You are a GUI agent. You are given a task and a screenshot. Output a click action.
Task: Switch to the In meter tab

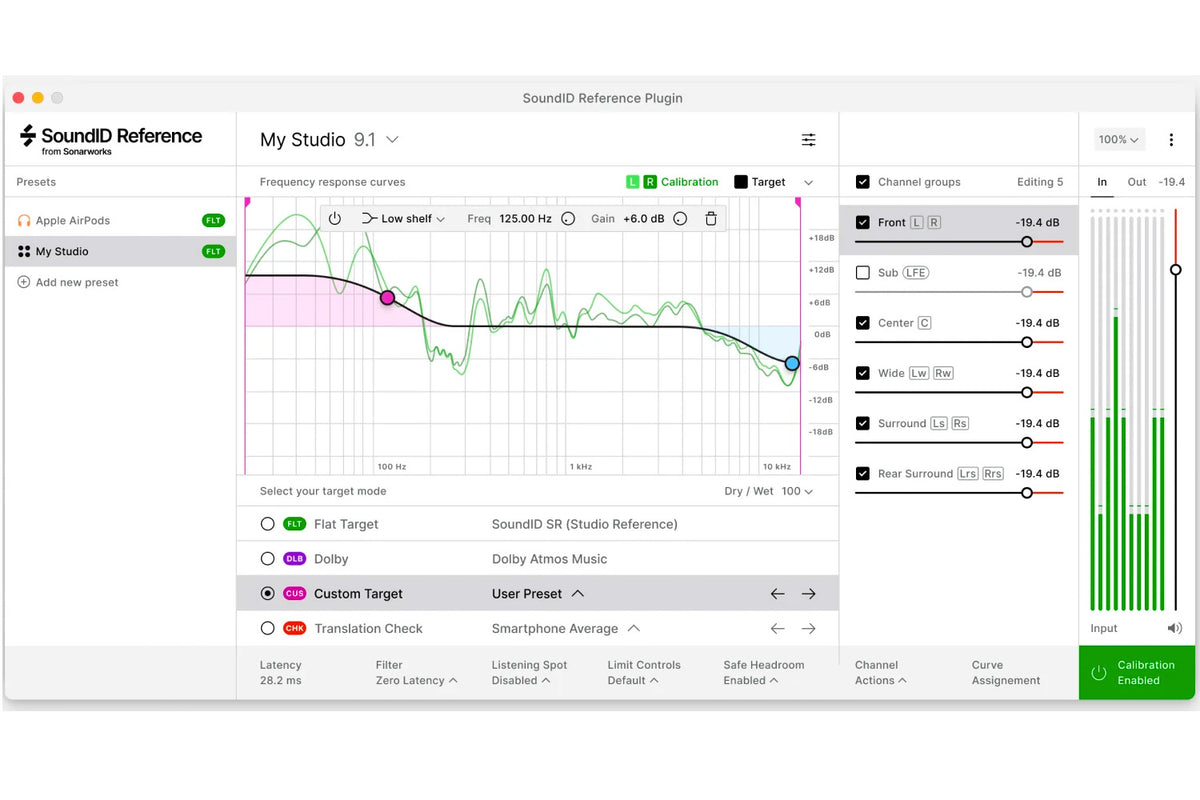1102,182
